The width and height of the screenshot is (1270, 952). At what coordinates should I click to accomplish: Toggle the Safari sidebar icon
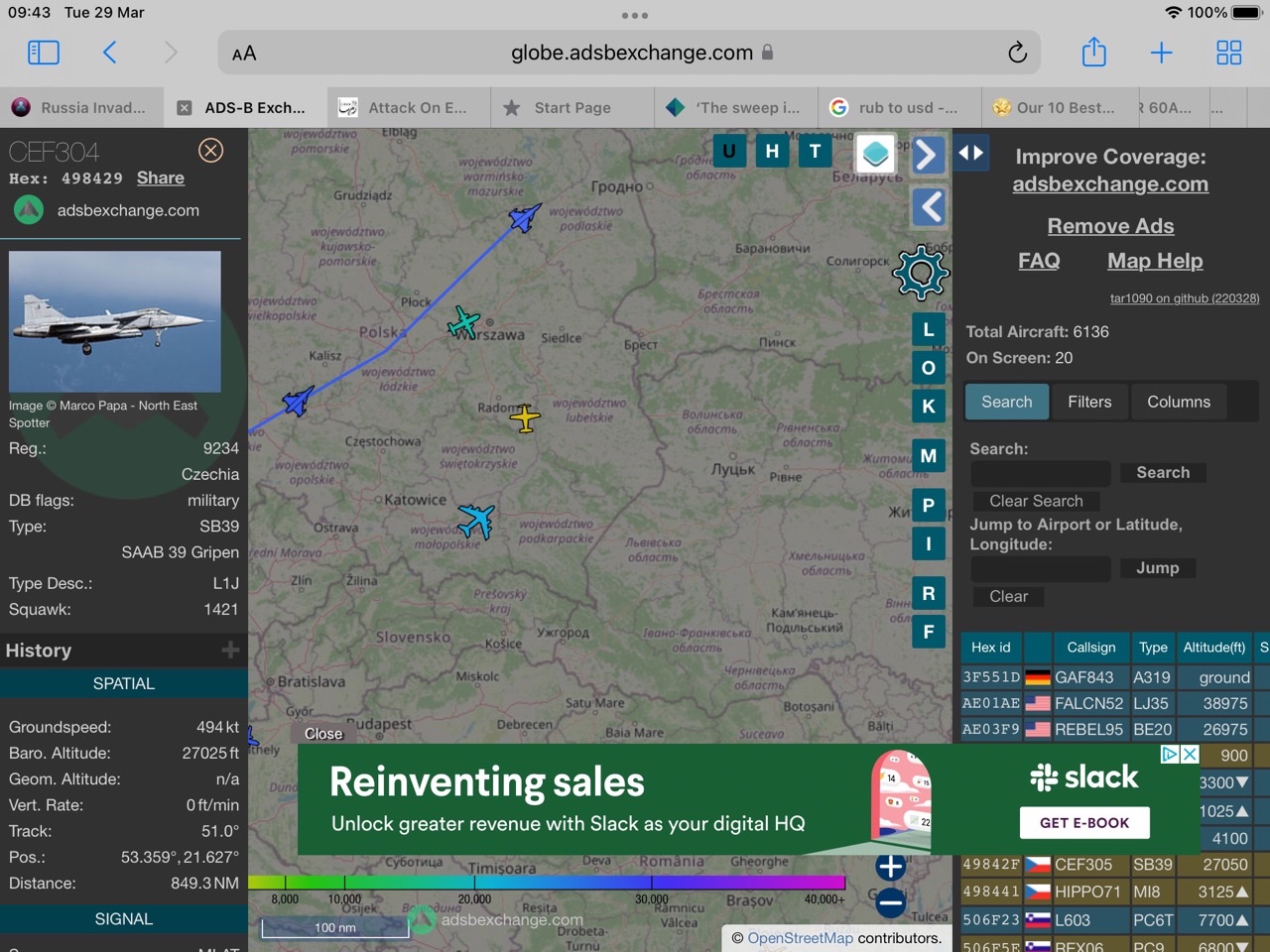pos(44,53)
